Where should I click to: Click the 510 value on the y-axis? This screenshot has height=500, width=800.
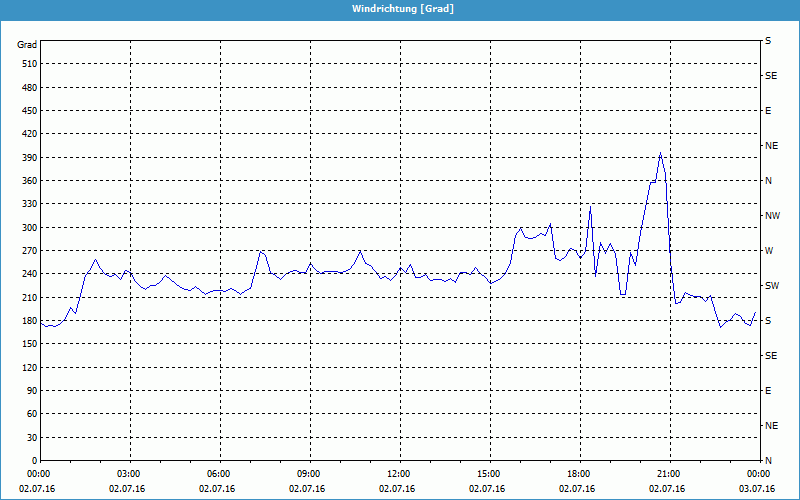point(27,64)
